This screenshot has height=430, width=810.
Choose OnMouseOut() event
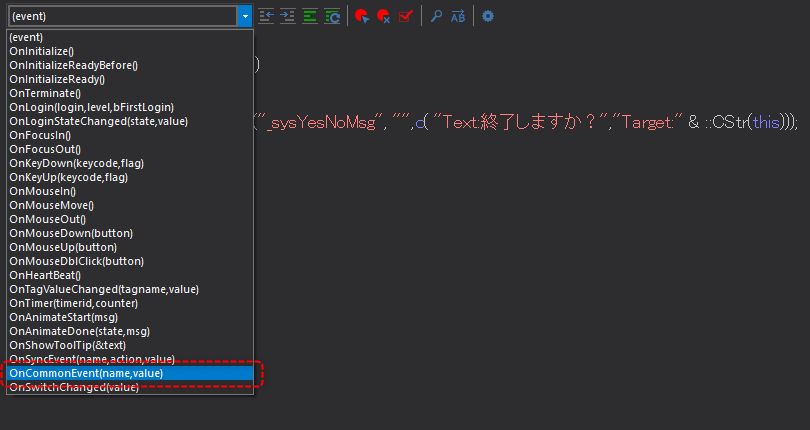click(x=130, y=219)
